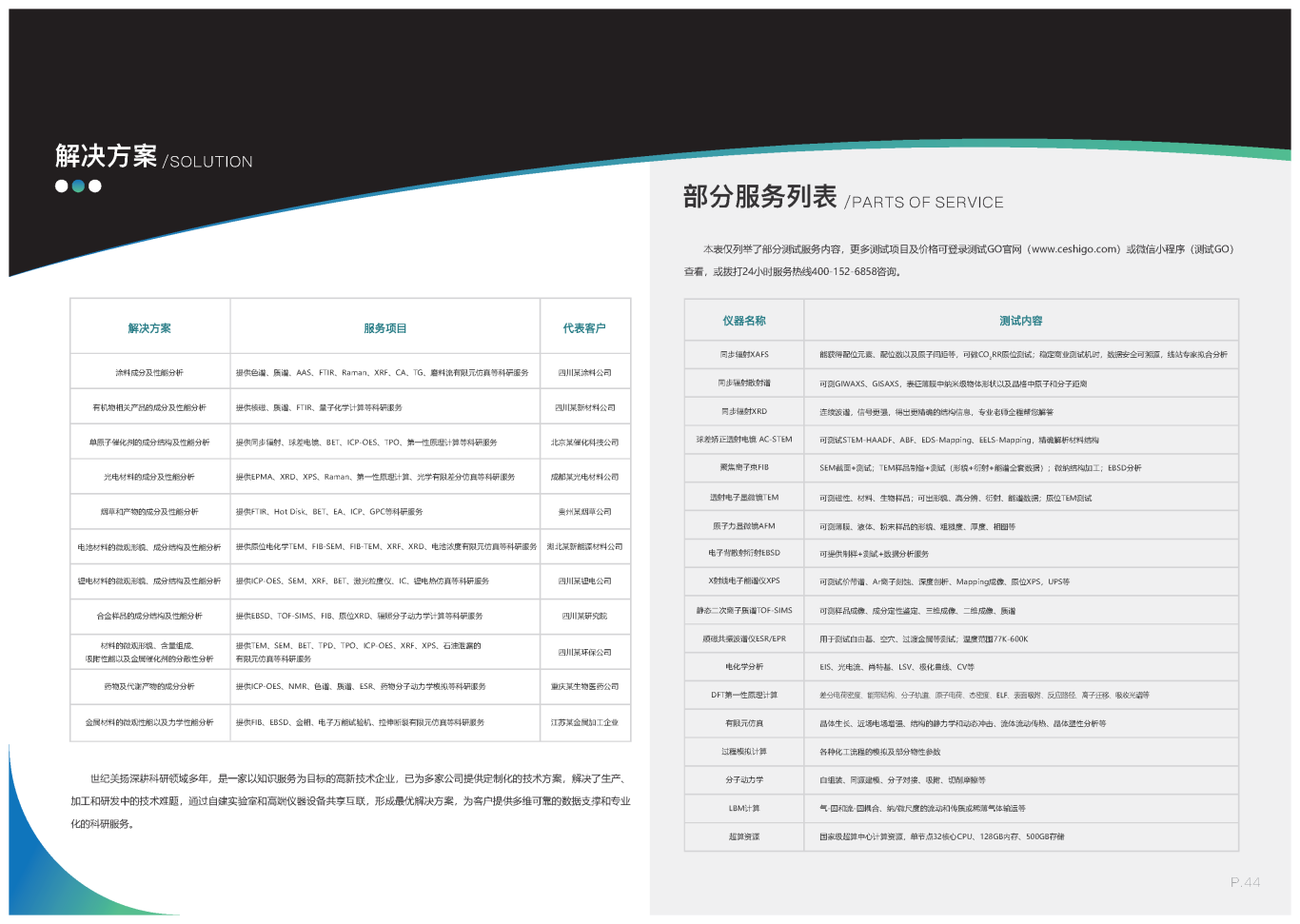The height and width of the screenshot is (924, 1300).
Task: Click the heading '解决方案 /SOLUTION'
Action: (x=154, y=157)
